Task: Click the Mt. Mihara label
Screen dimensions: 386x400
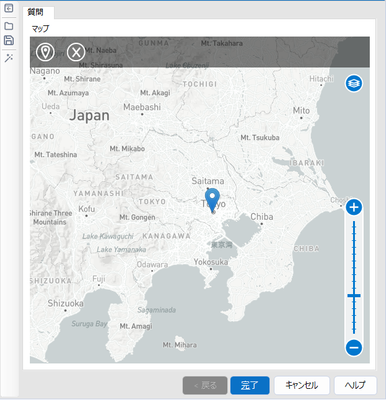Action: pos(180,345)
